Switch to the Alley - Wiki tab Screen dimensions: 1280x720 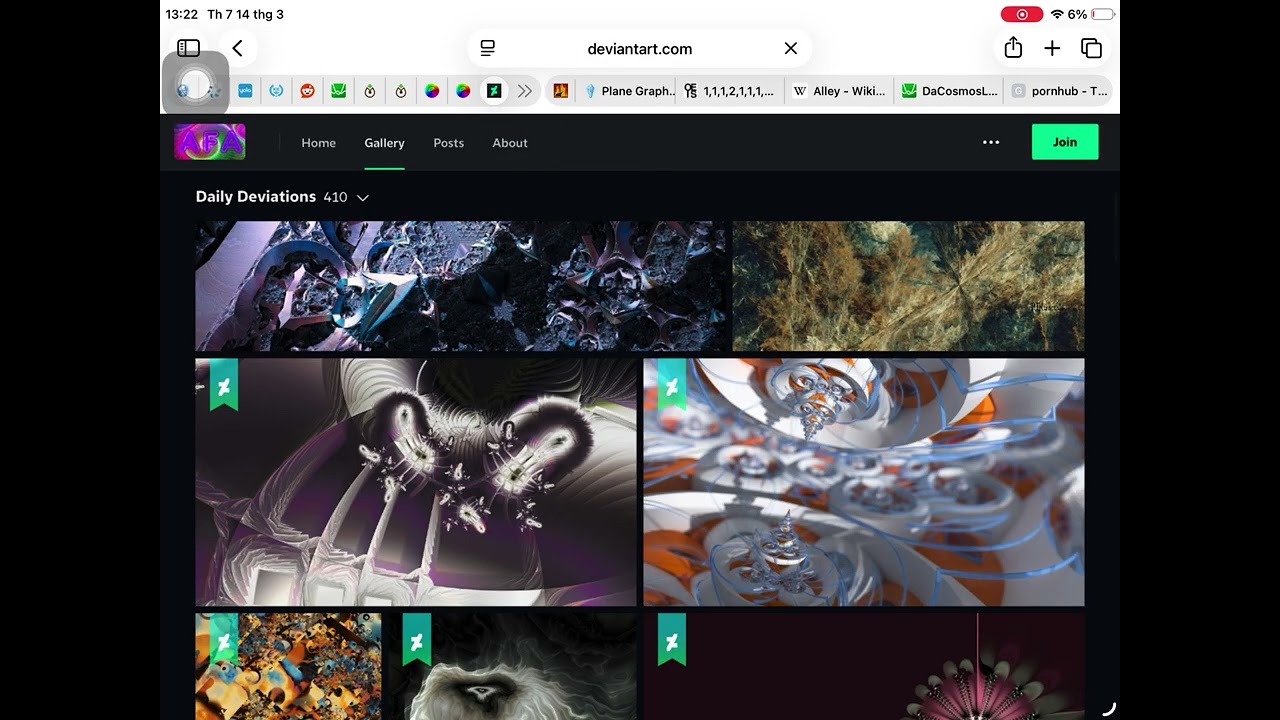tap(838, 91)
